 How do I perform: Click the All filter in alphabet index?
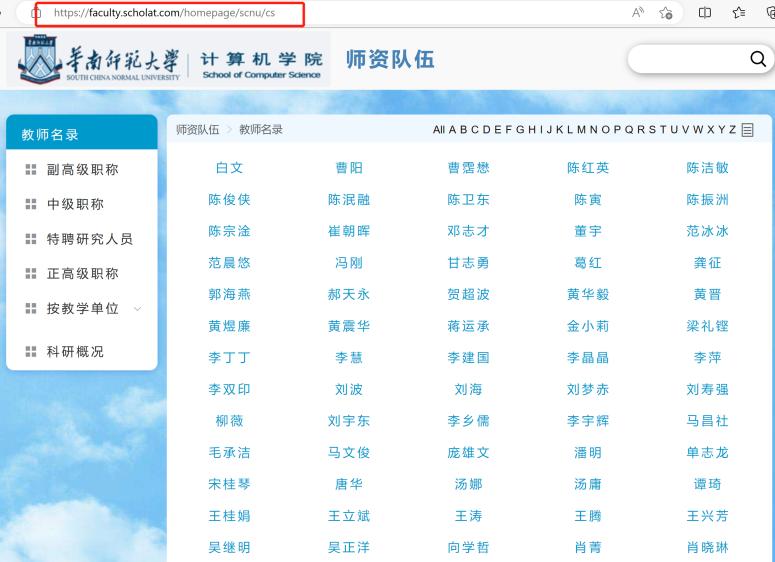coord(439,130)
